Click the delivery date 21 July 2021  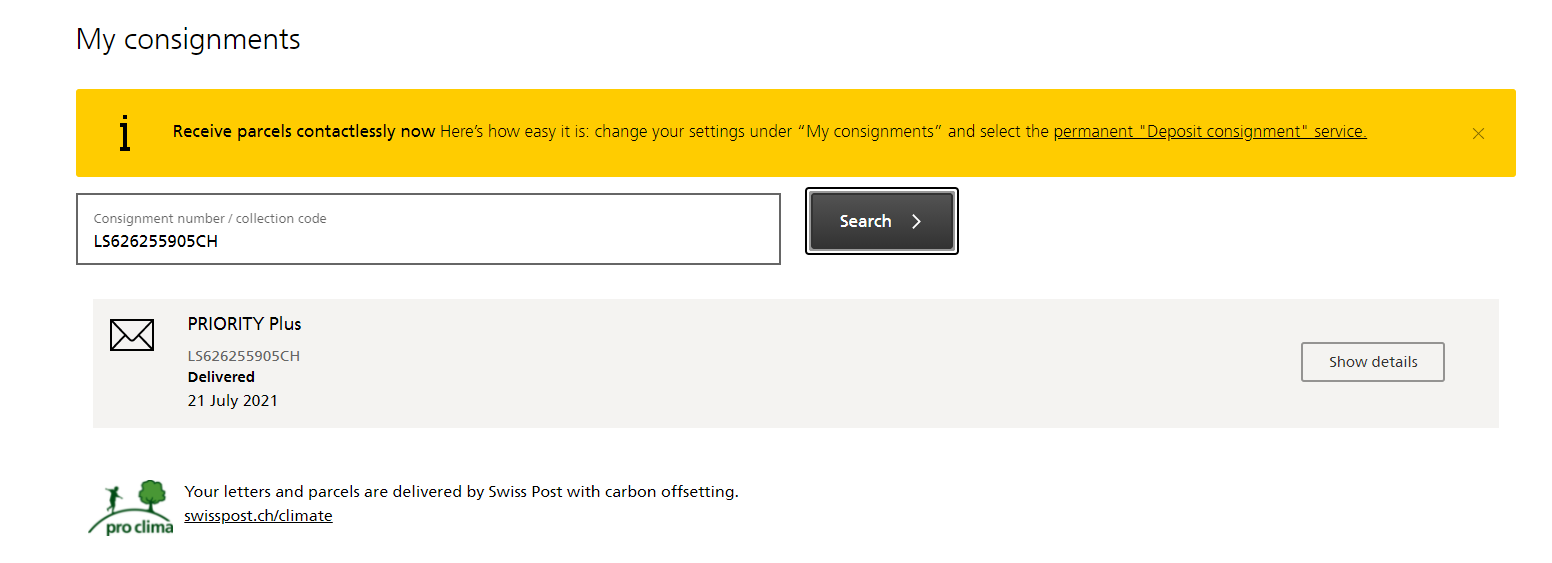click(x=233, y=401)
